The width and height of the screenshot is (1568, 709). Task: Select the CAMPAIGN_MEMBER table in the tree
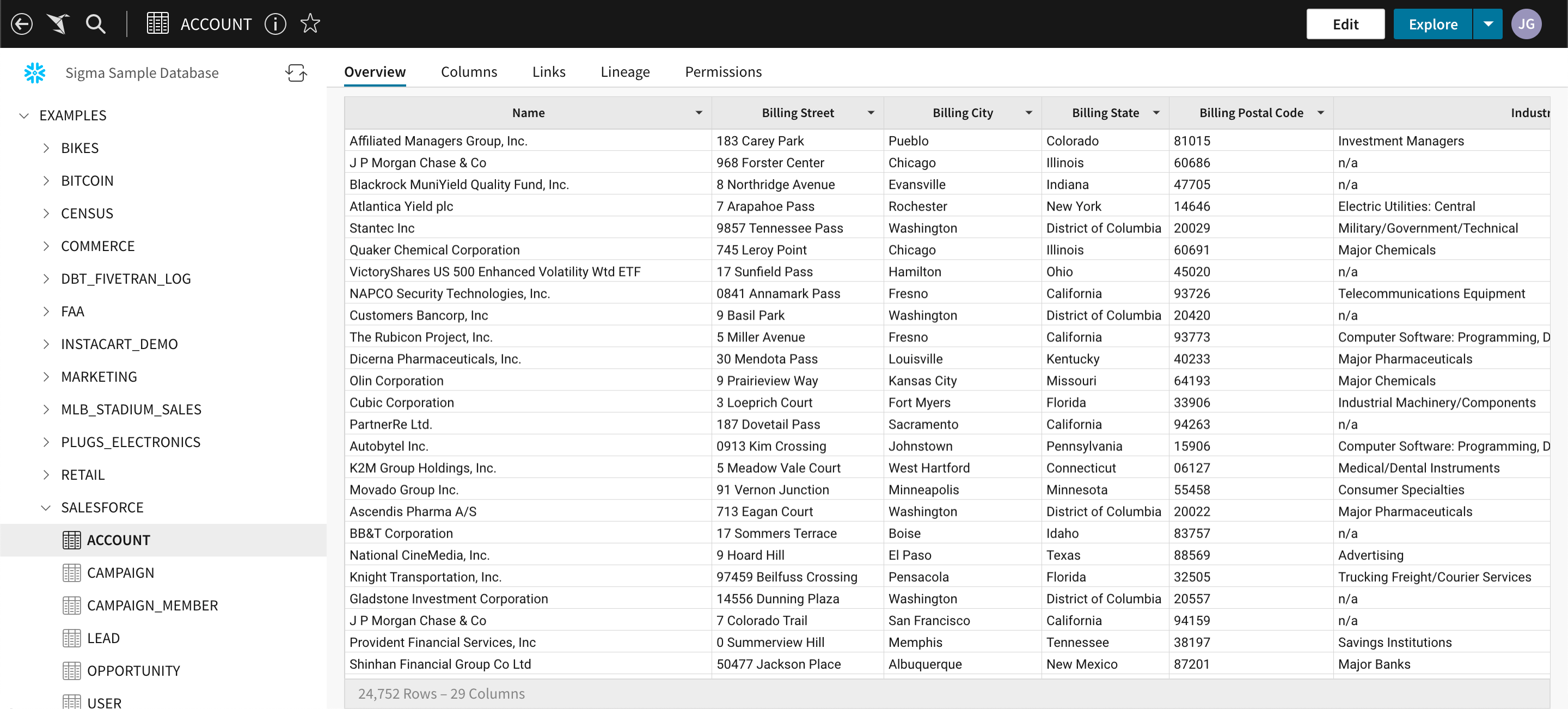click(153, 606)
